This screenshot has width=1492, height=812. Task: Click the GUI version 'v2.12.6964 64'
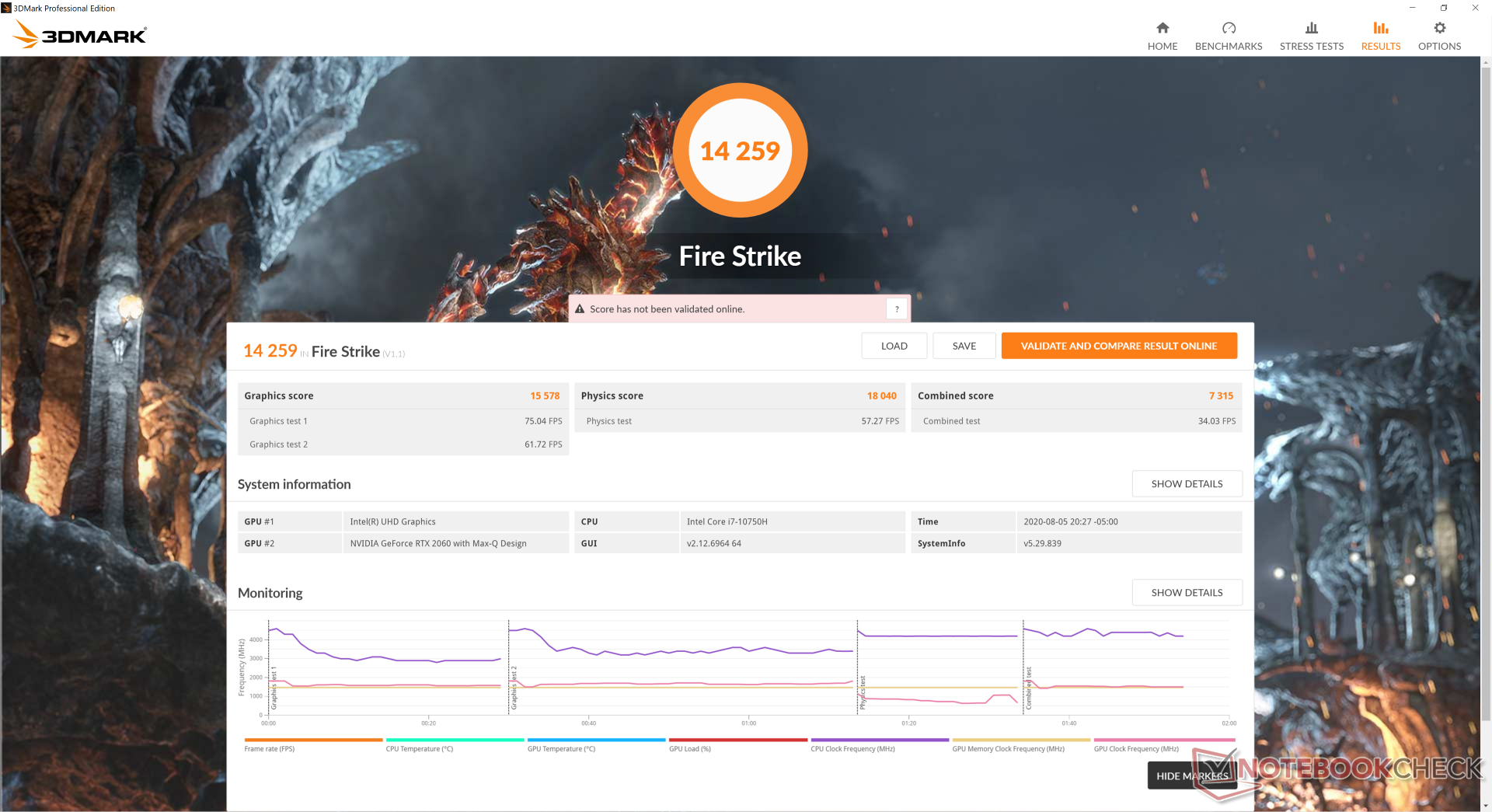(x=714, y=544)
